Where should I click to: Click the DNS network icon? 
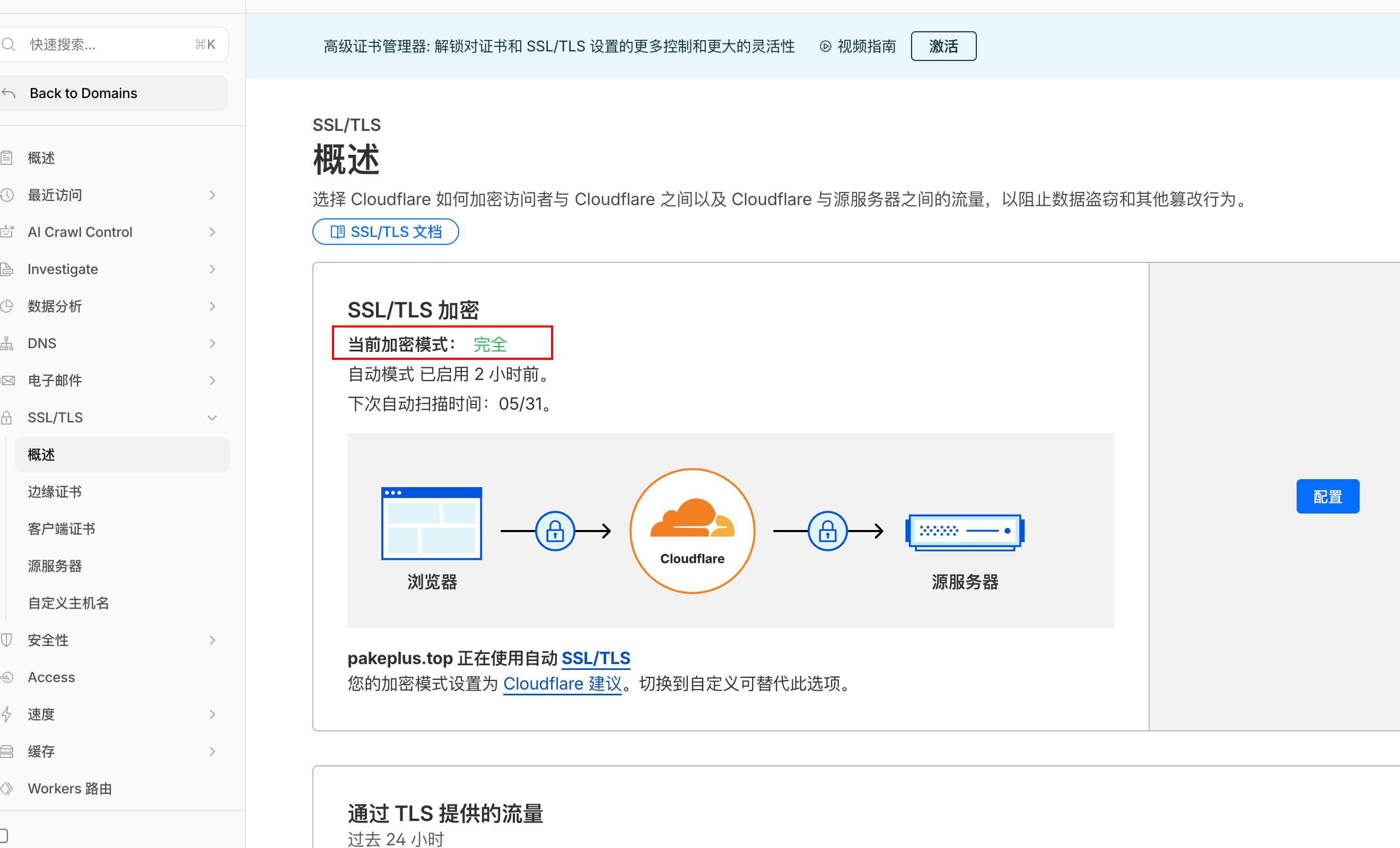[7, 343]
